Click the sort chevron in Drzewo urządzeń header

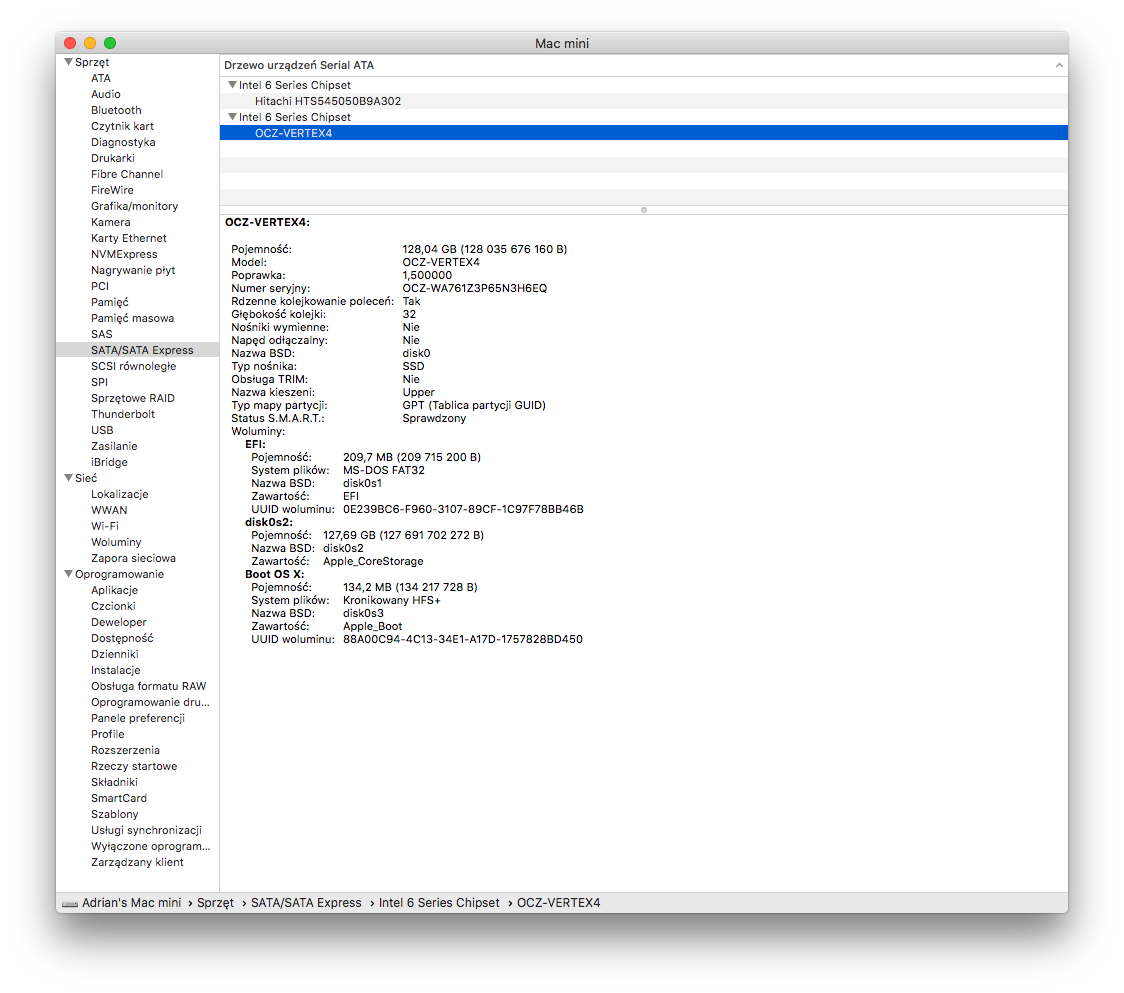1059,65
